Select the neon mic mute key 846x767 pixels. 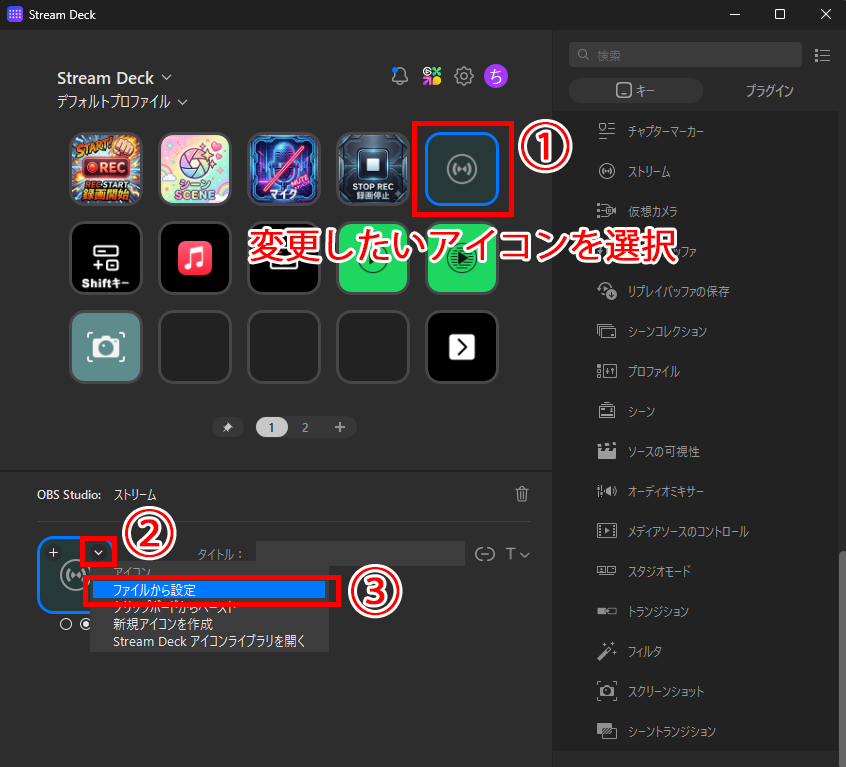point(284,169)
